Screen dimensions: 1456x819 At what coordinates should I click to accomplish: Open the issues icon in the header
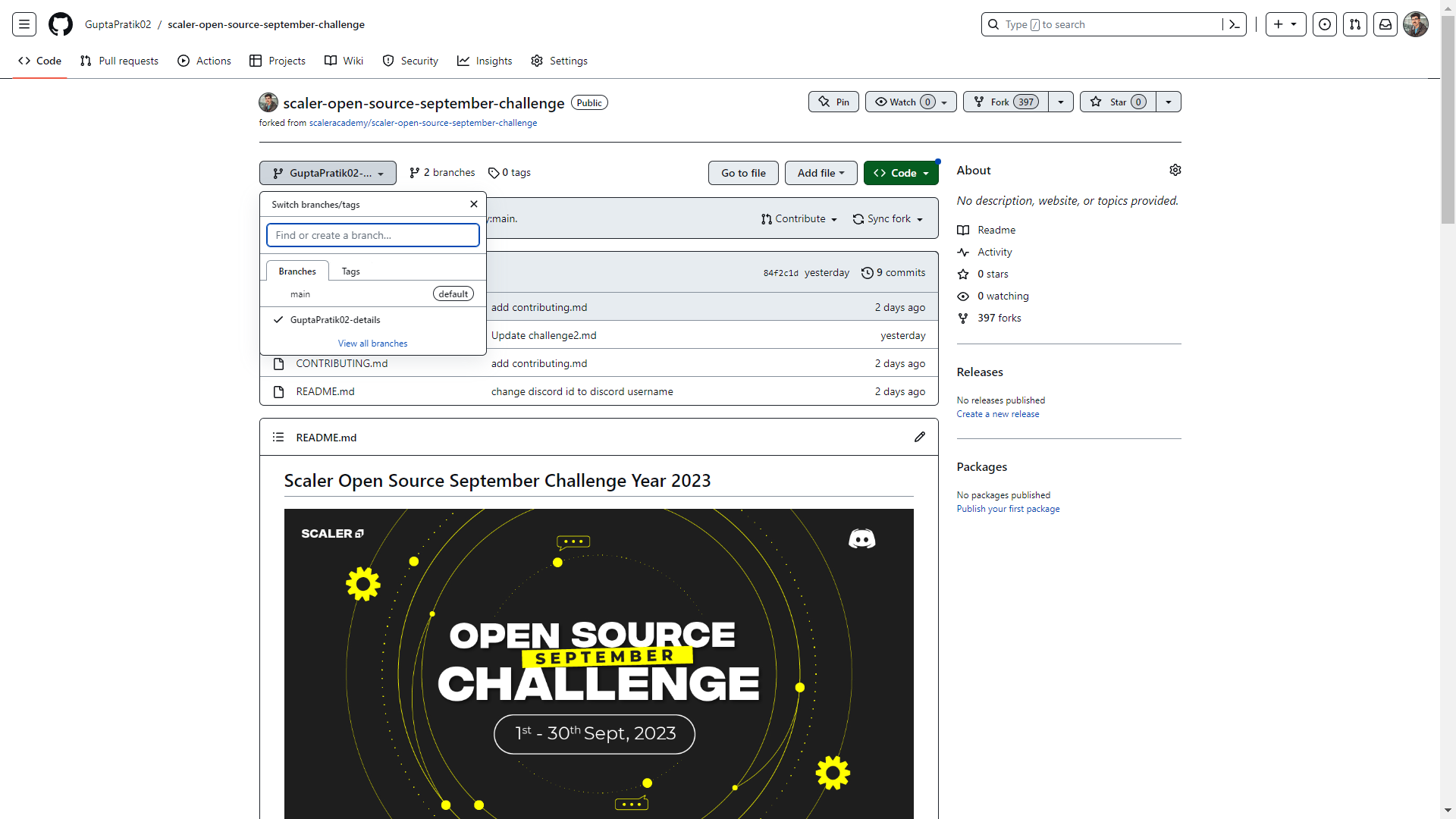[1325, 24]
